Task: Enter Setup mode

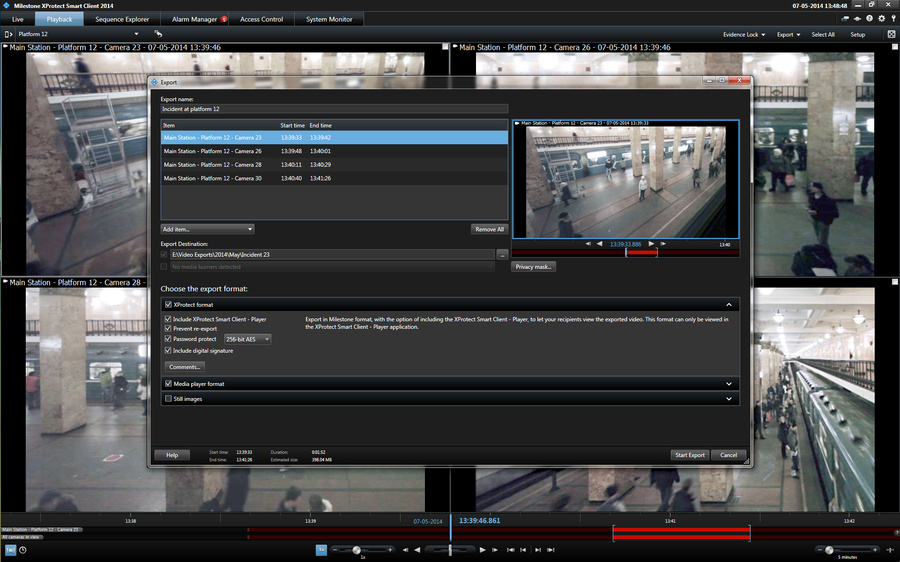Action: coord(858,34)
